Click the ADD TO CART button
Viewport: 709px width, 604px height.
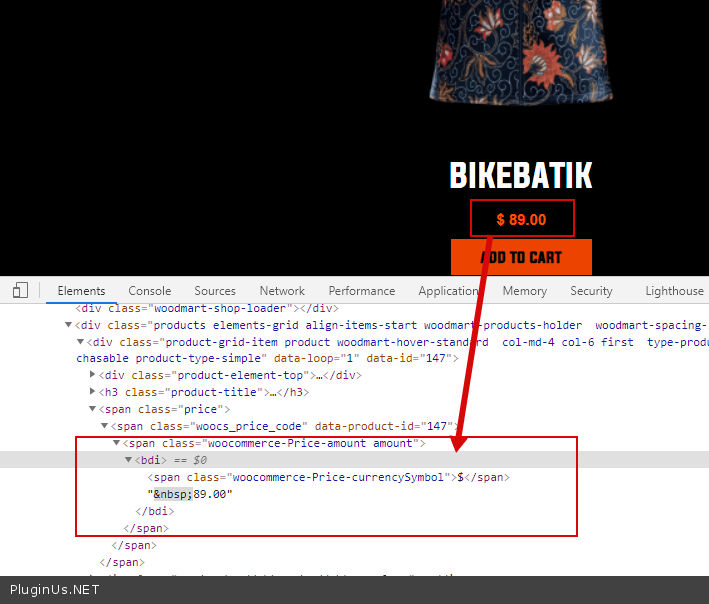(521, 257)
